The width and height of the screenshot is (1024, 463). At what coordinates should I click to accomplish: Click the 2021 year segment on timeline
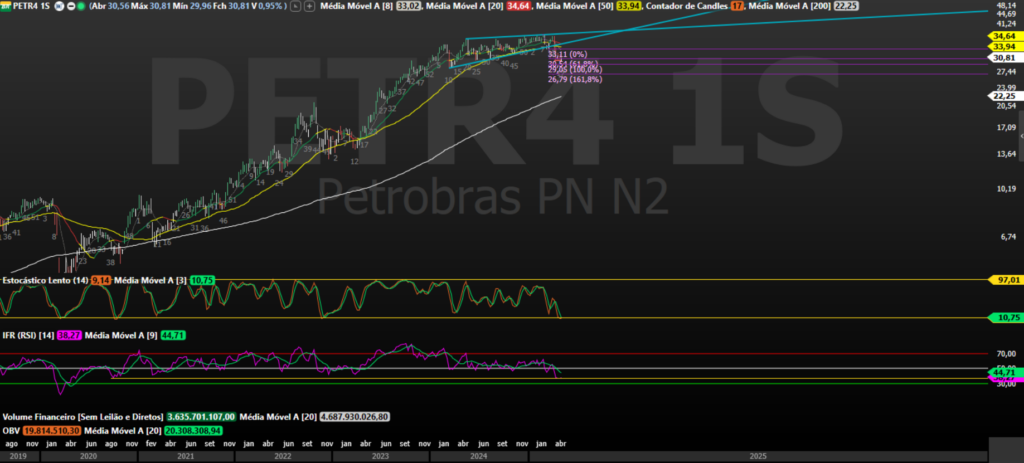[x=186, y=456]
